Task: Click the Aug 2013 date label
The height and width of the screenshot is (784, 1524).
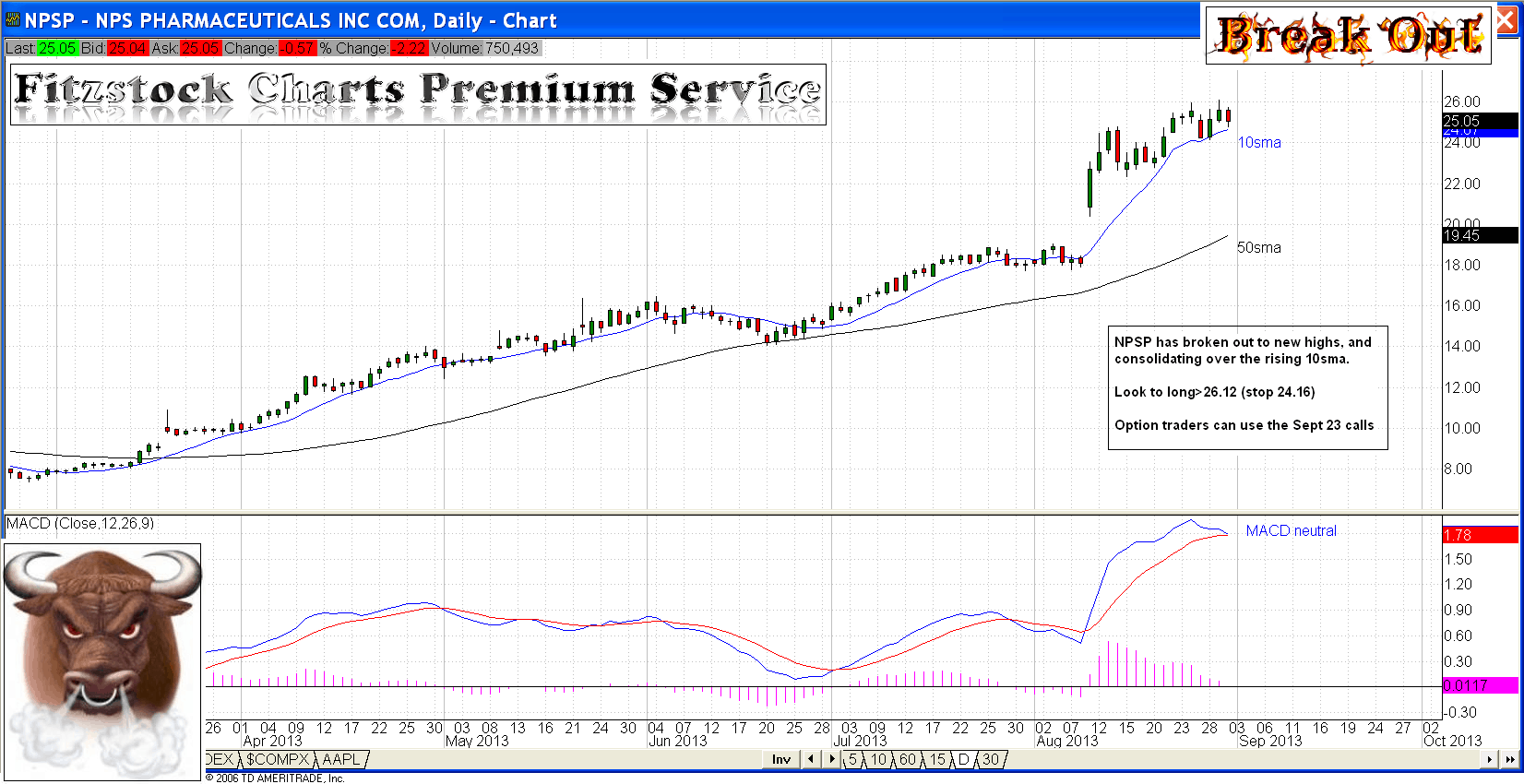Action: (x=1067, y=741)
